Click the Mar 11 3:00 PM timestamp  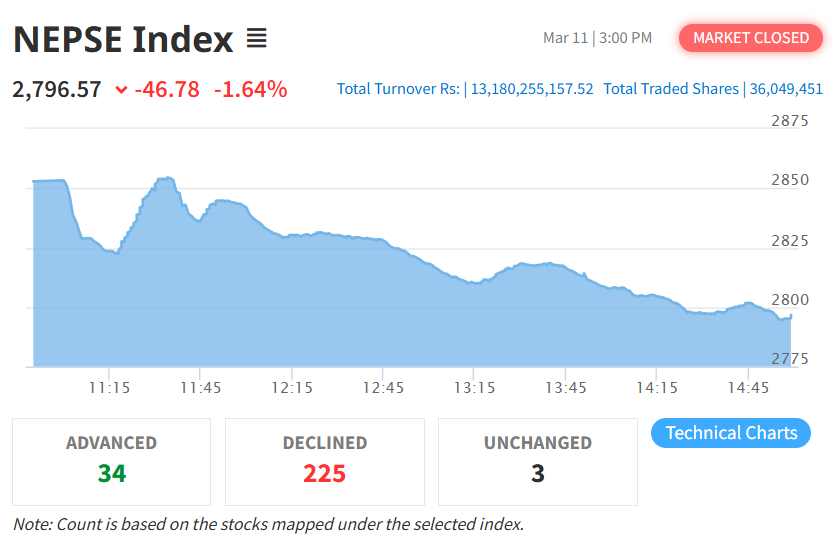(597, 38)
